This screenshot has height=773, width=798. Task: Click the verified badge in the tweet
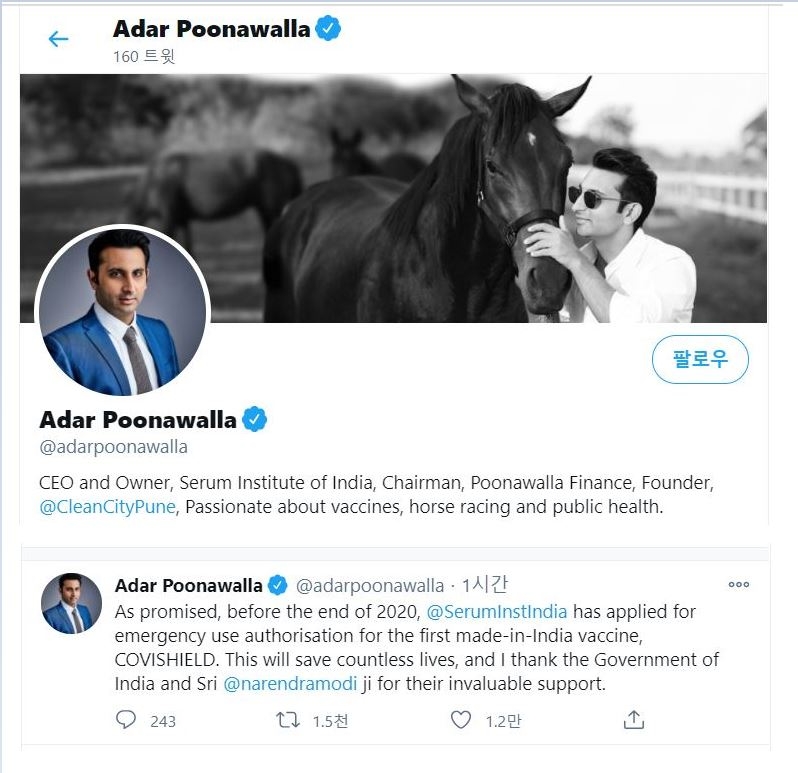(x=278, y=585)
